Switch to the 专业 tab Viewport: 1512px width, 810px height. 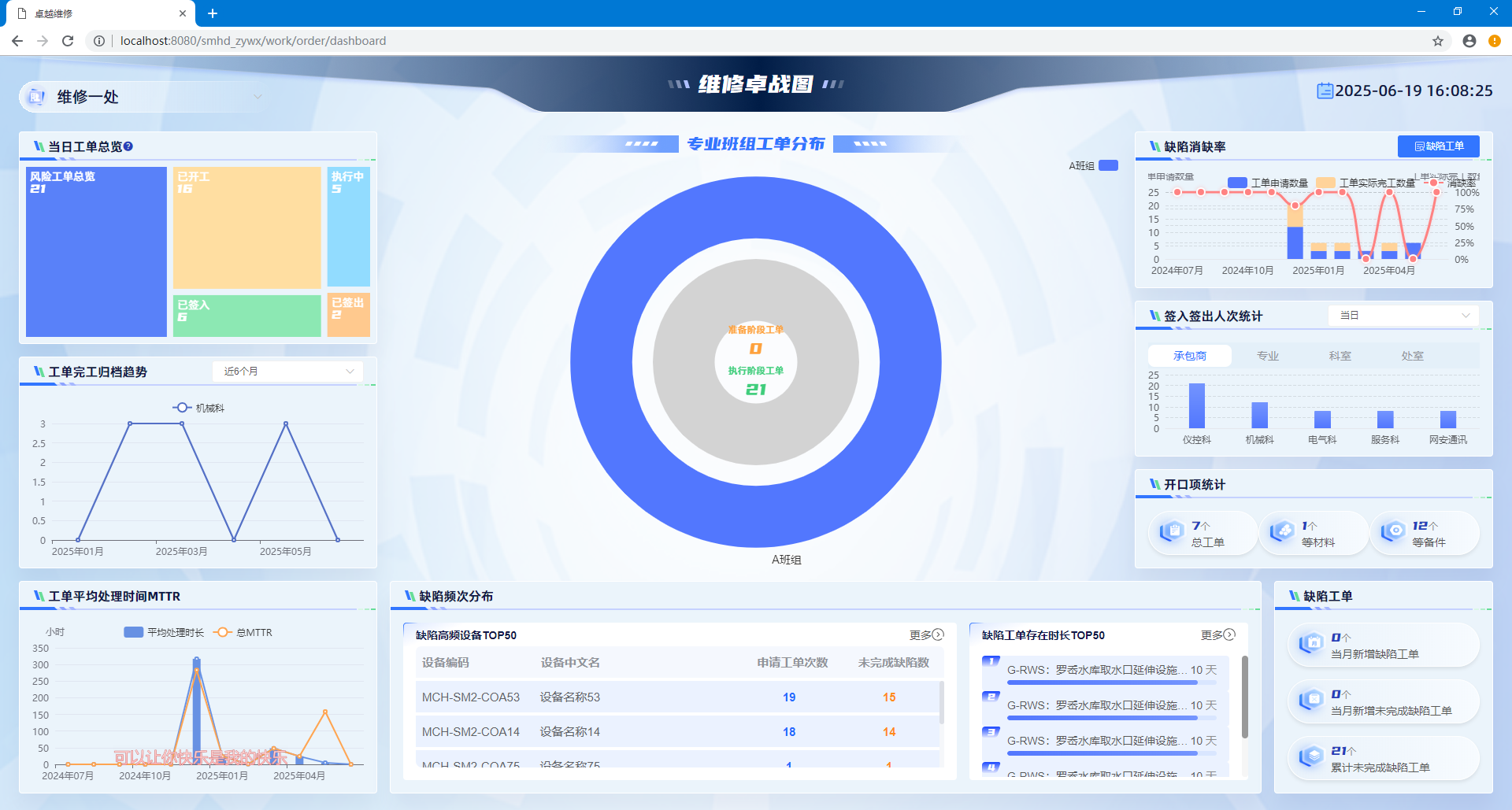pos(1267,356)
